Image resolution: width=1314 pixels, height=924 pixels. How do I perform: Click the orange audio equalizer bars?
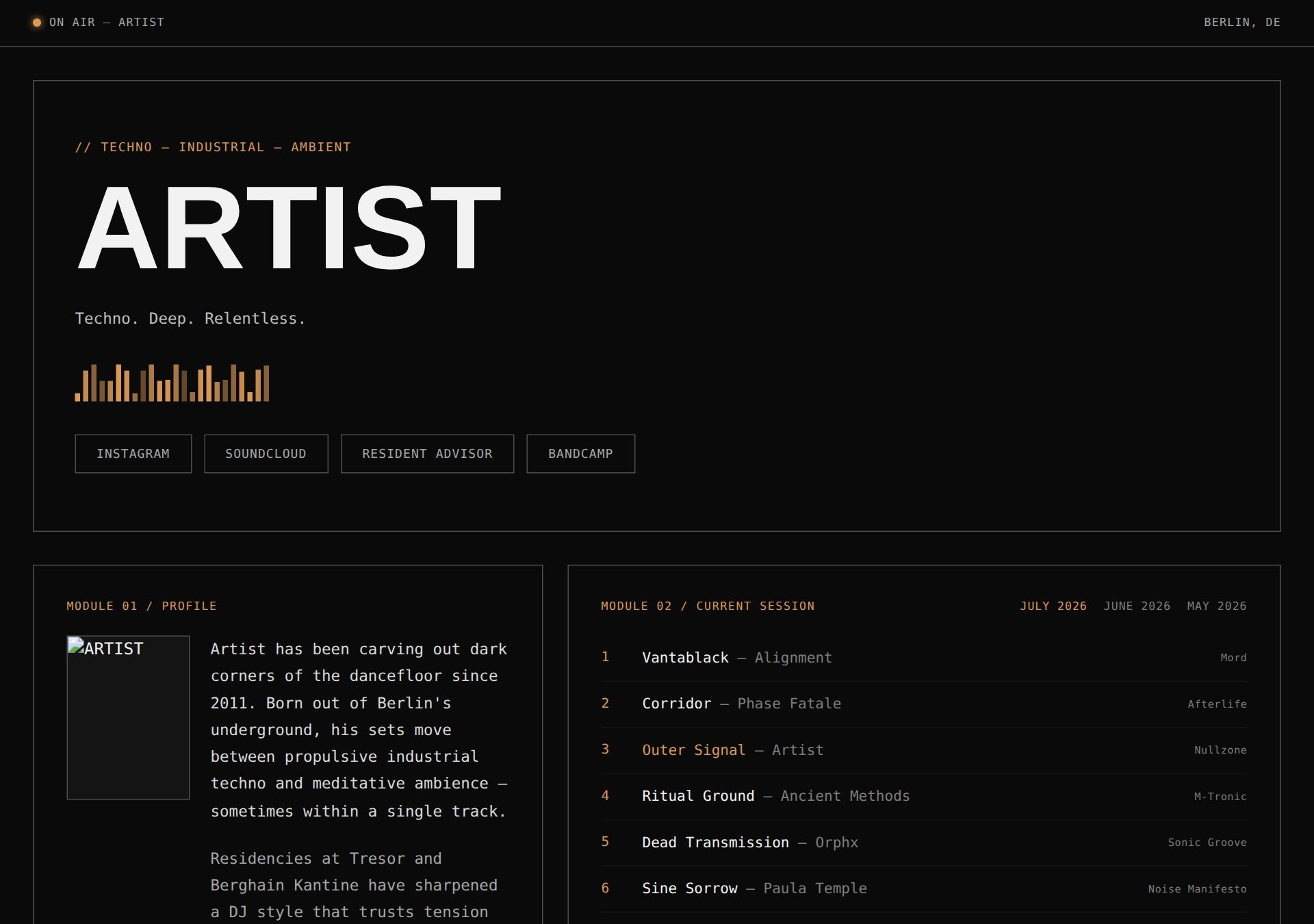click(x=172, y=383)
